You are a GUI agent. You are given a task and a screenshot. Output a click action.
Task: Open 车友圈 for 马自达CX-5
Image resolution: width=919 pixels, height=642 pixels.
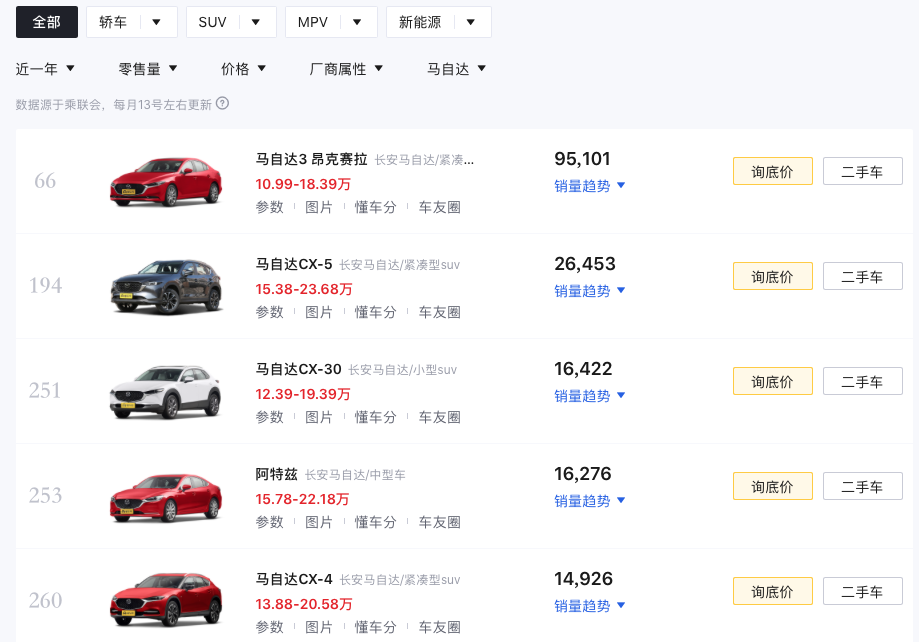click(x=440, y=312)
